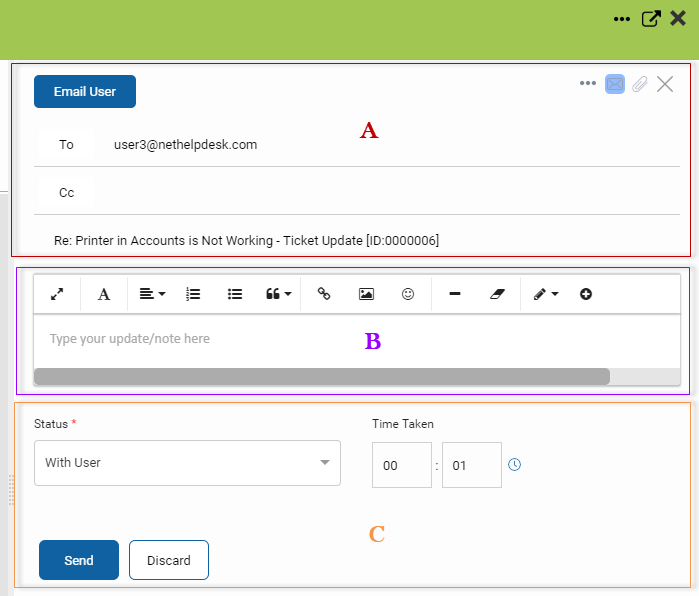Pop out the panel in new window
Image resolution: width=699 pixels, height=596 pixels.
pos(650,19)
